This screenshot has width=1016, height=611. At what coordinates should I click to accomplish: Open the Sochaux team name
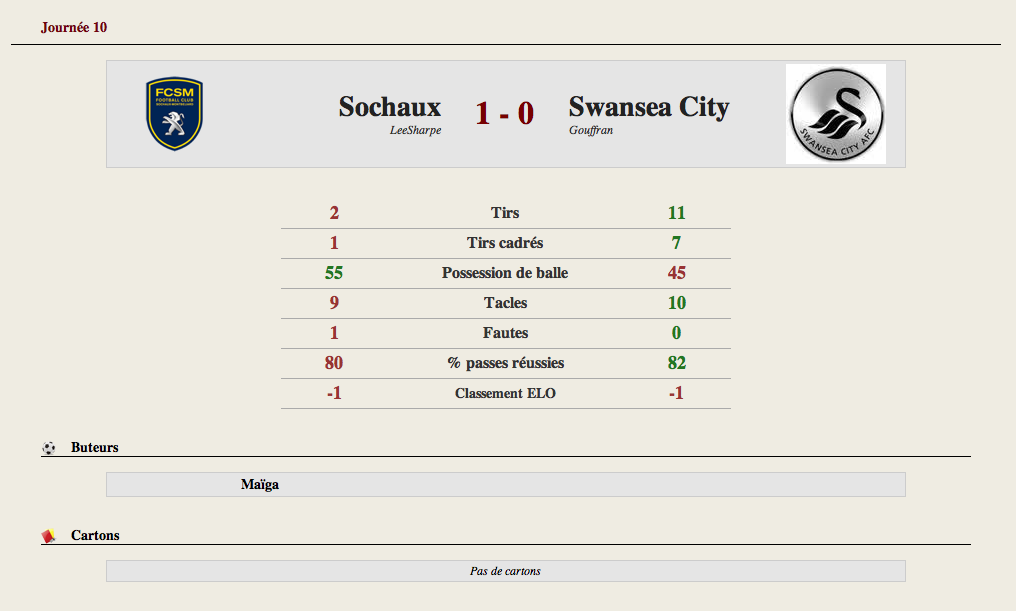coord(389,107)
